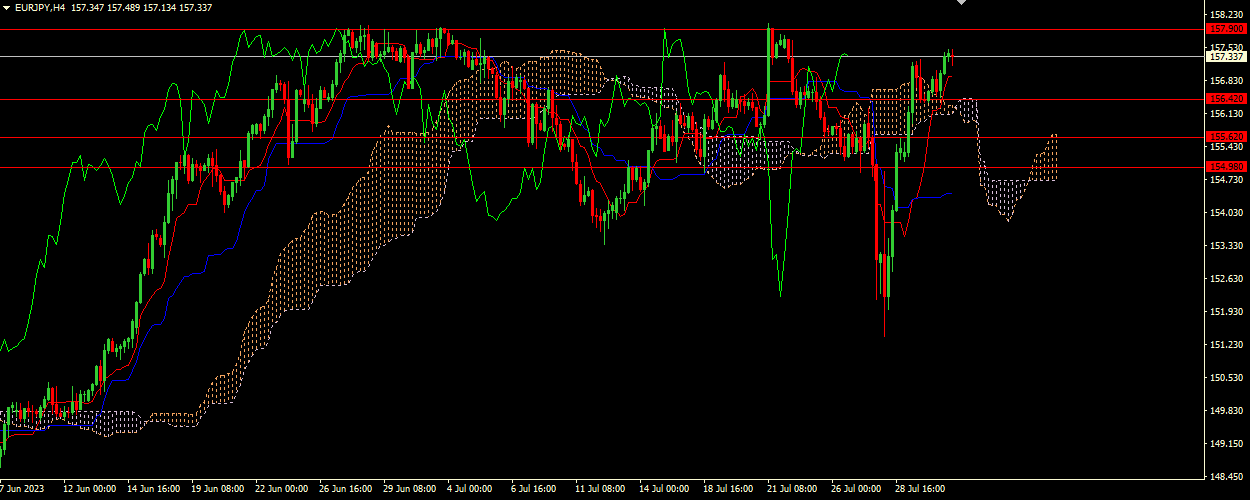
Task: Select the 157.900 red price level label
Action: pyautogui.click(x=1226, y=29)
